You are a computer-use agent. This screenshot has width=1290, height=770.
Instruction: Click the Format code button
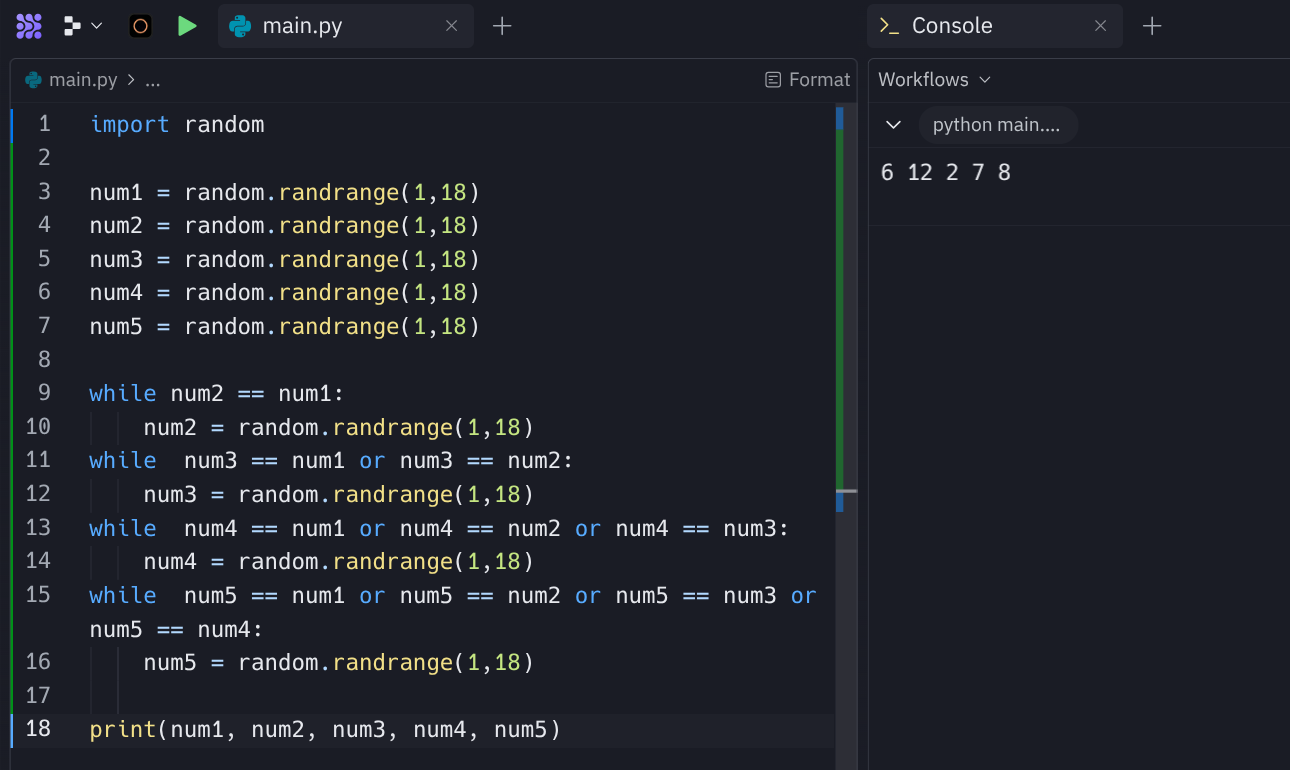coord(807,80)
